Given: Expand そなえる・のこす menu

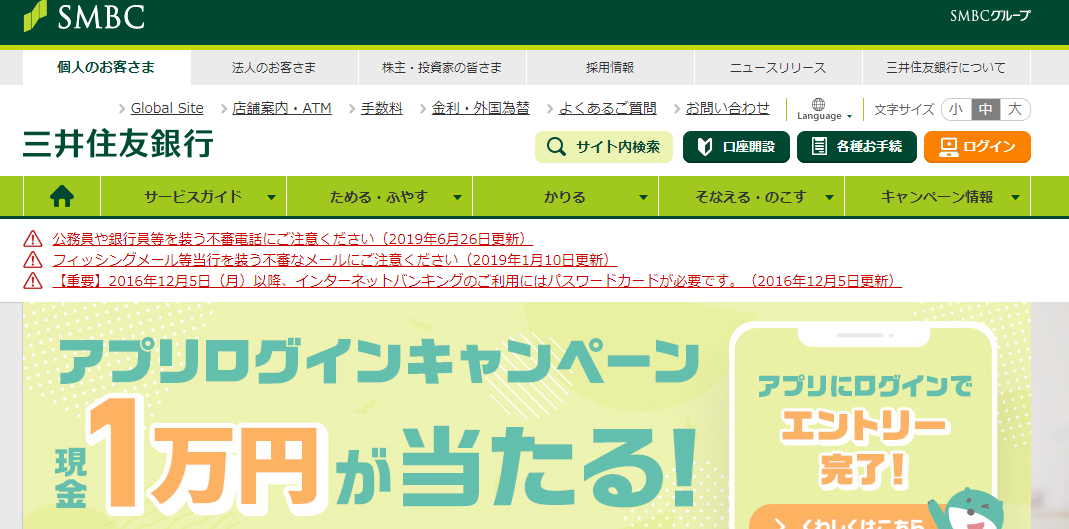Looking at the screenshot, I should [752, 197].
